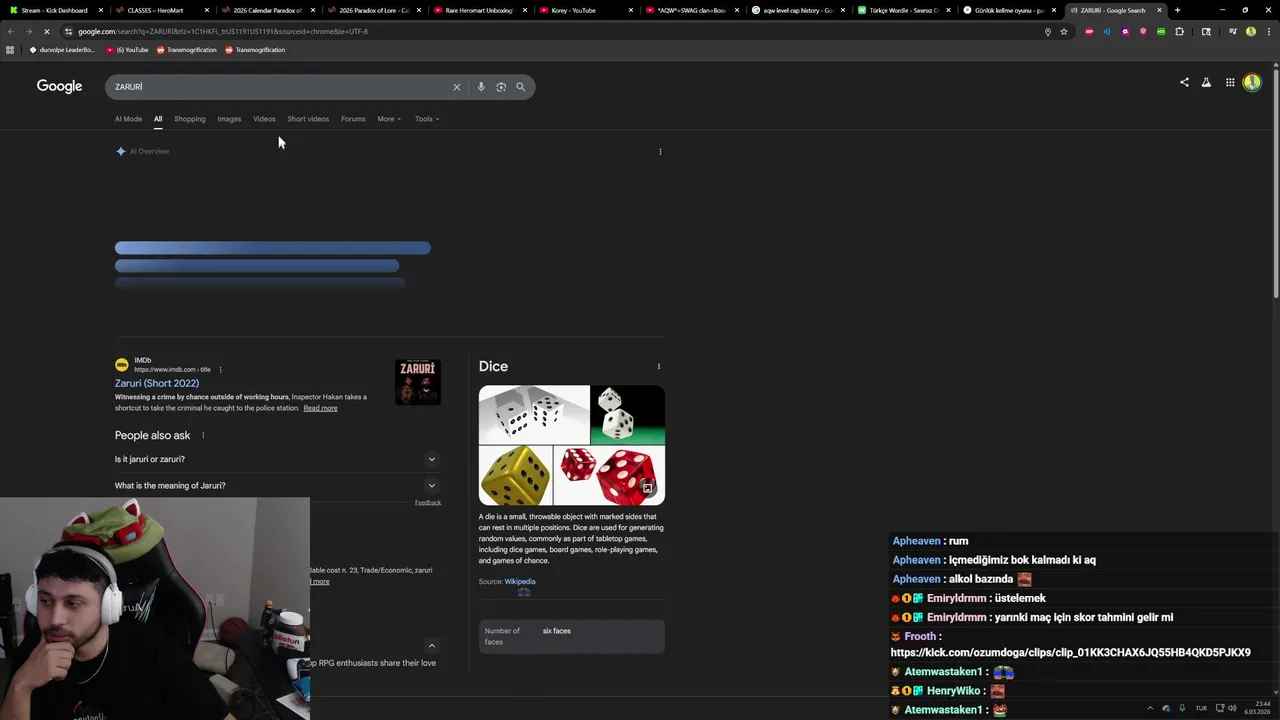Clear the ZARURİ search query

[x=457, y=87]
